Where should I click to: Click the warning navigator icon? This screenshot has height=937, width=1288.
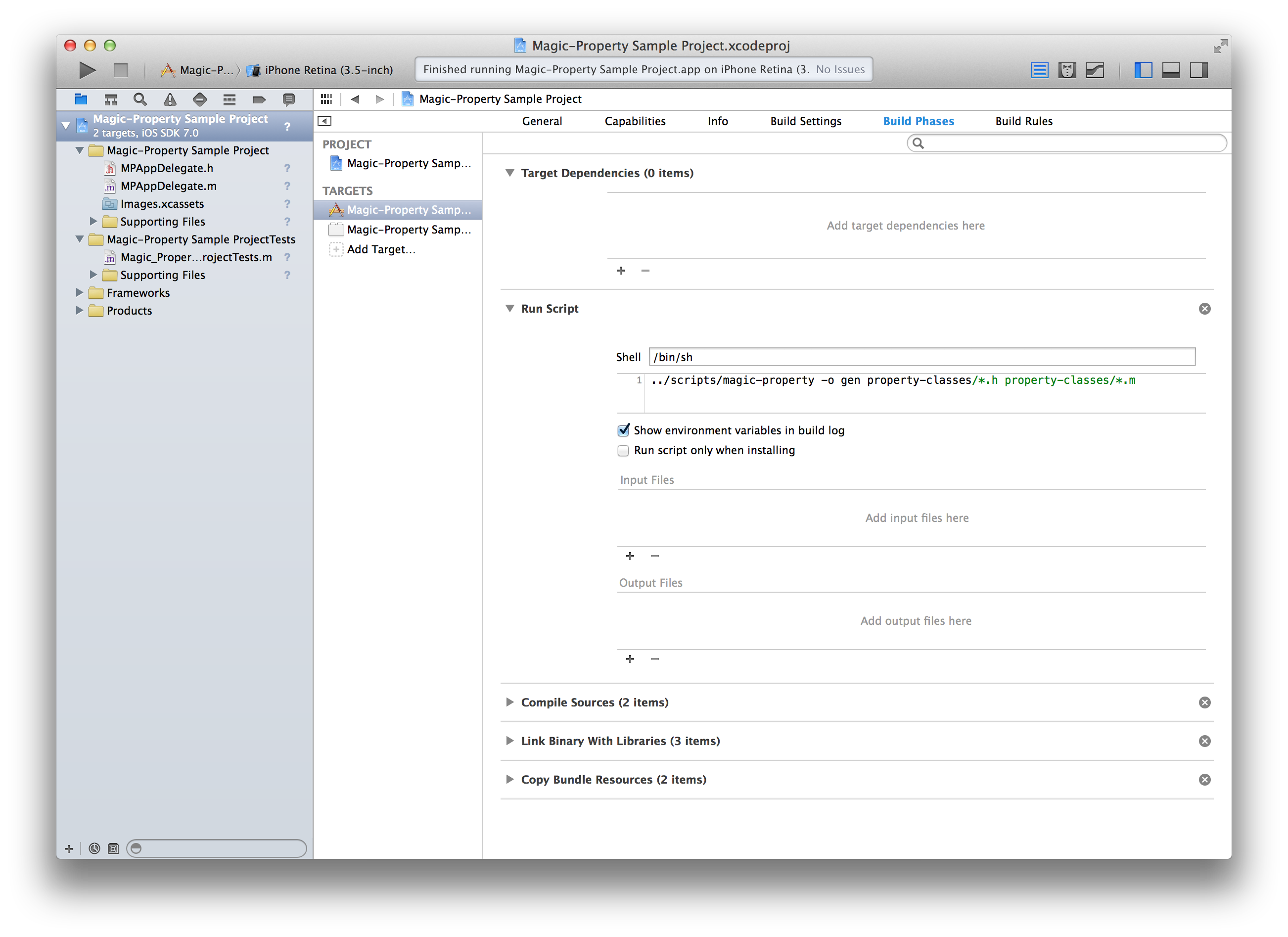tap(169, 99)
